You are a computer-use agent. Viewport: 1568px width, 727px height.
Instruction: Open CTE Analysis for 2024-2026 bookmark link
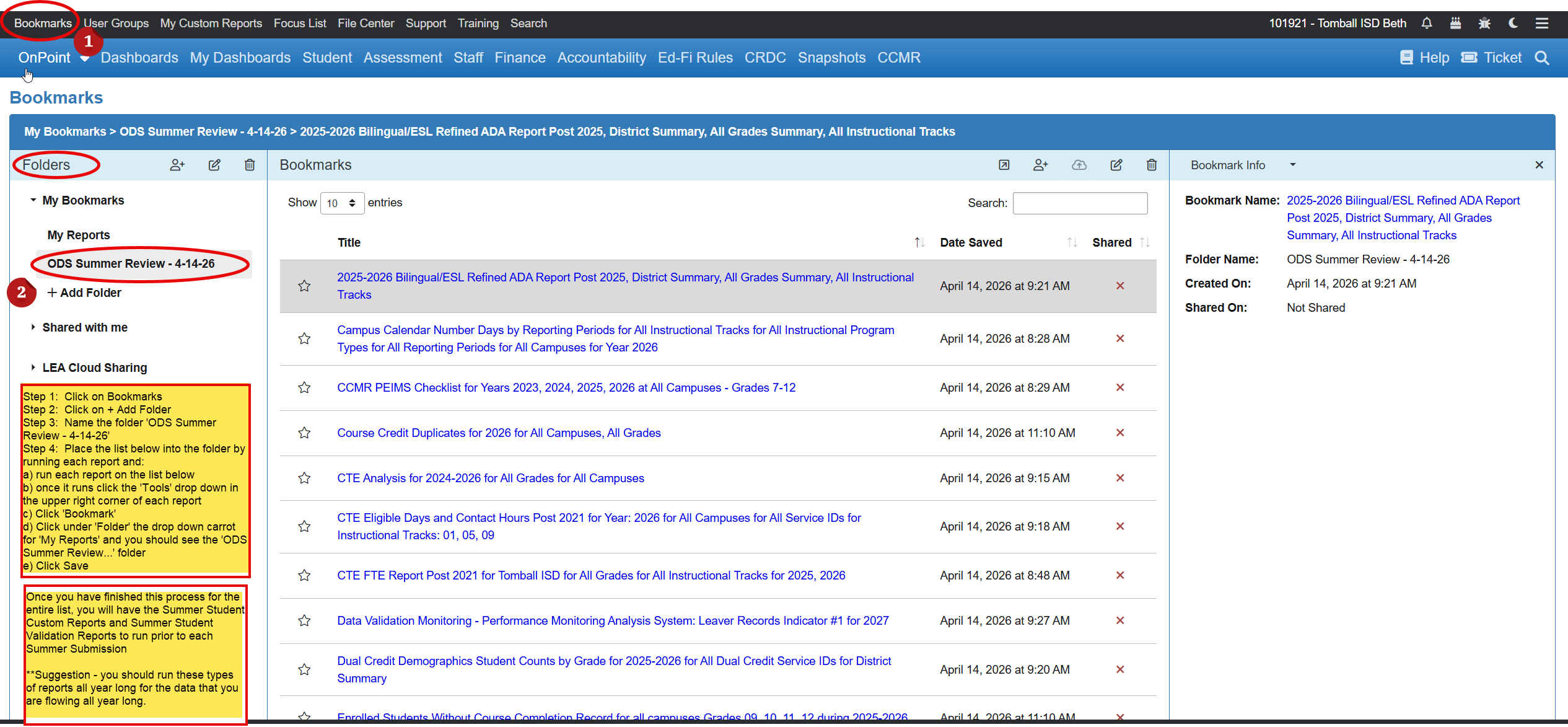(491, 478)
